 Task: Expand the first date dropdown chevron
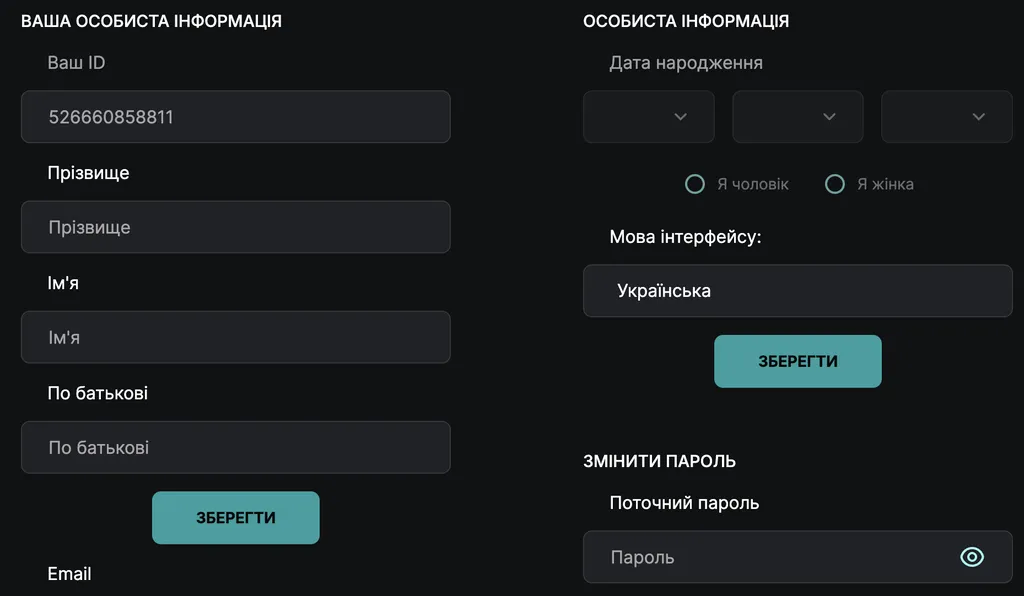tap(681, 117)
